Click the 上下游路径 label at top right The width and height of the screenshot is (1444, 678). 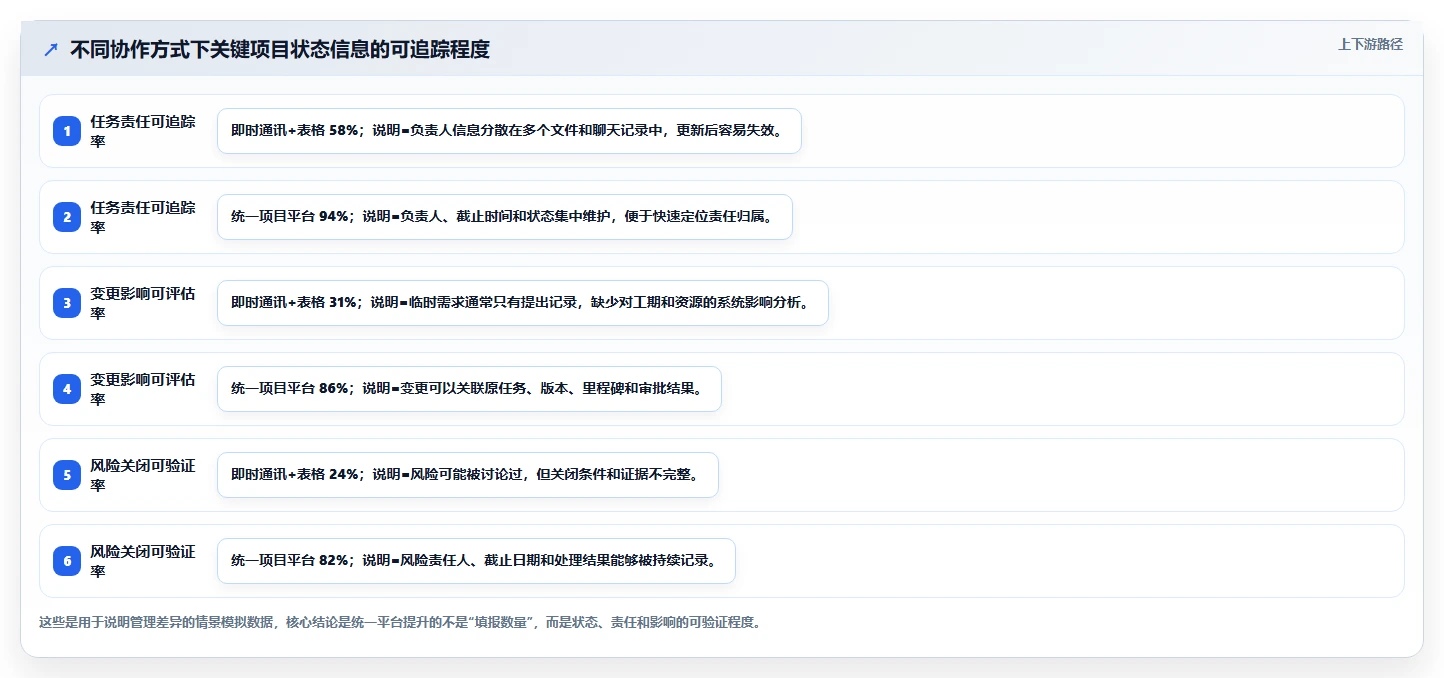pos(1371,45)
